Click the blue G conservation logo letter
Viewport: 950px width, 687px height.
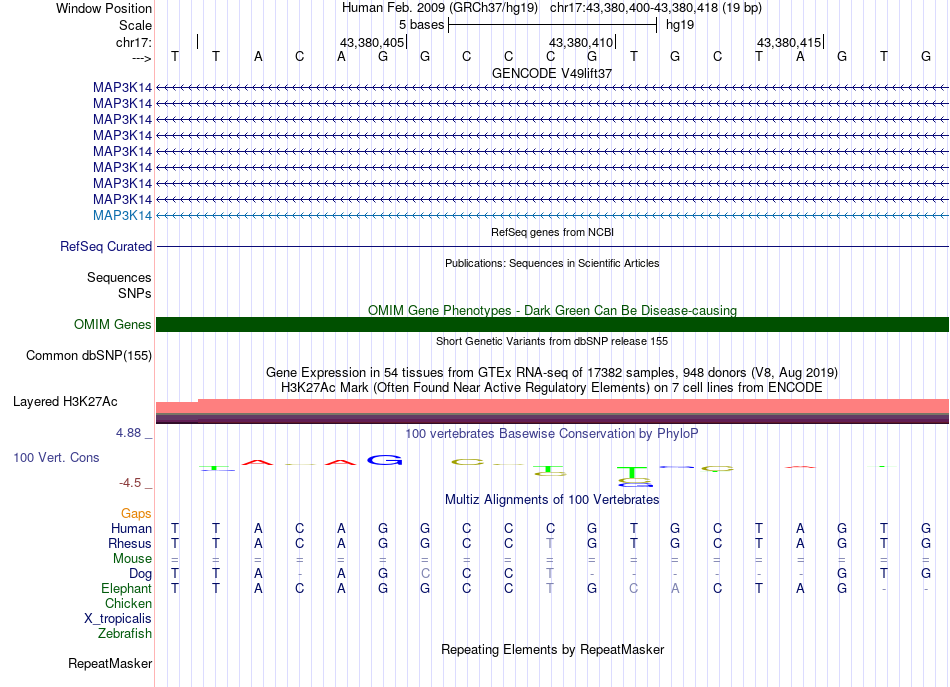(385, 460)
